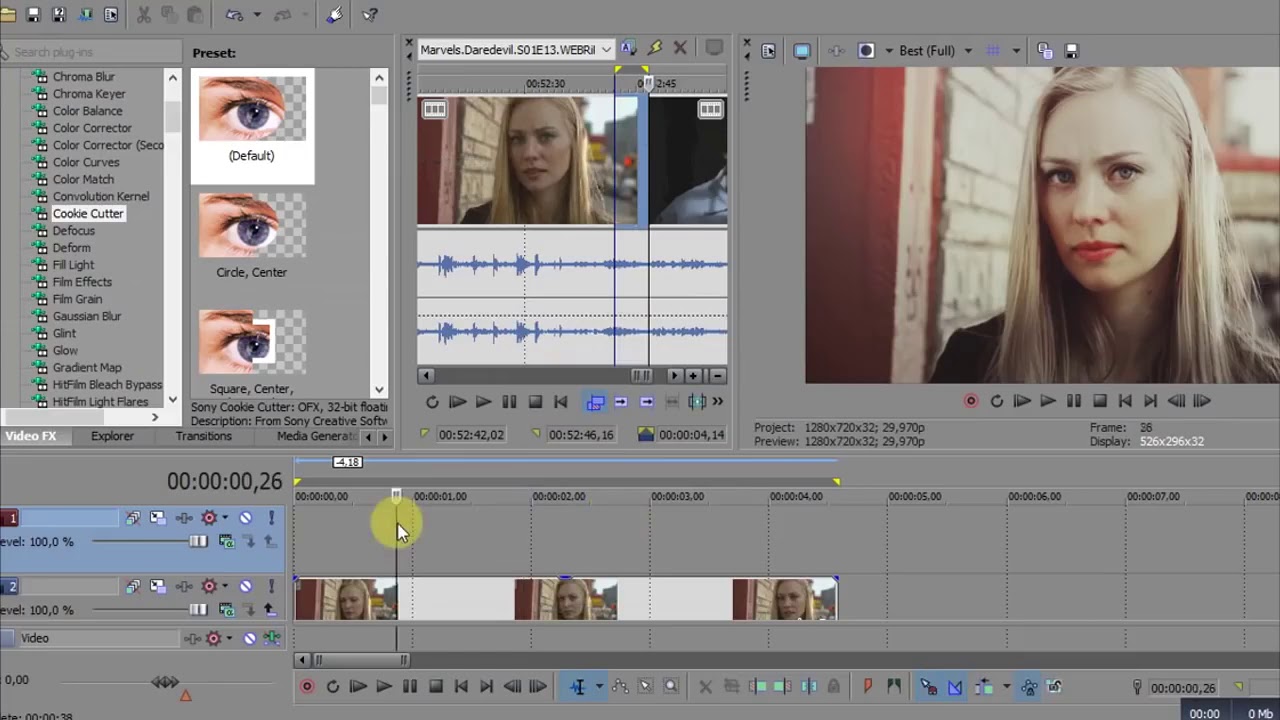This screenshot has width=1280, height=720.
Task: Mute the Video bus track
Action: [250, 638]
